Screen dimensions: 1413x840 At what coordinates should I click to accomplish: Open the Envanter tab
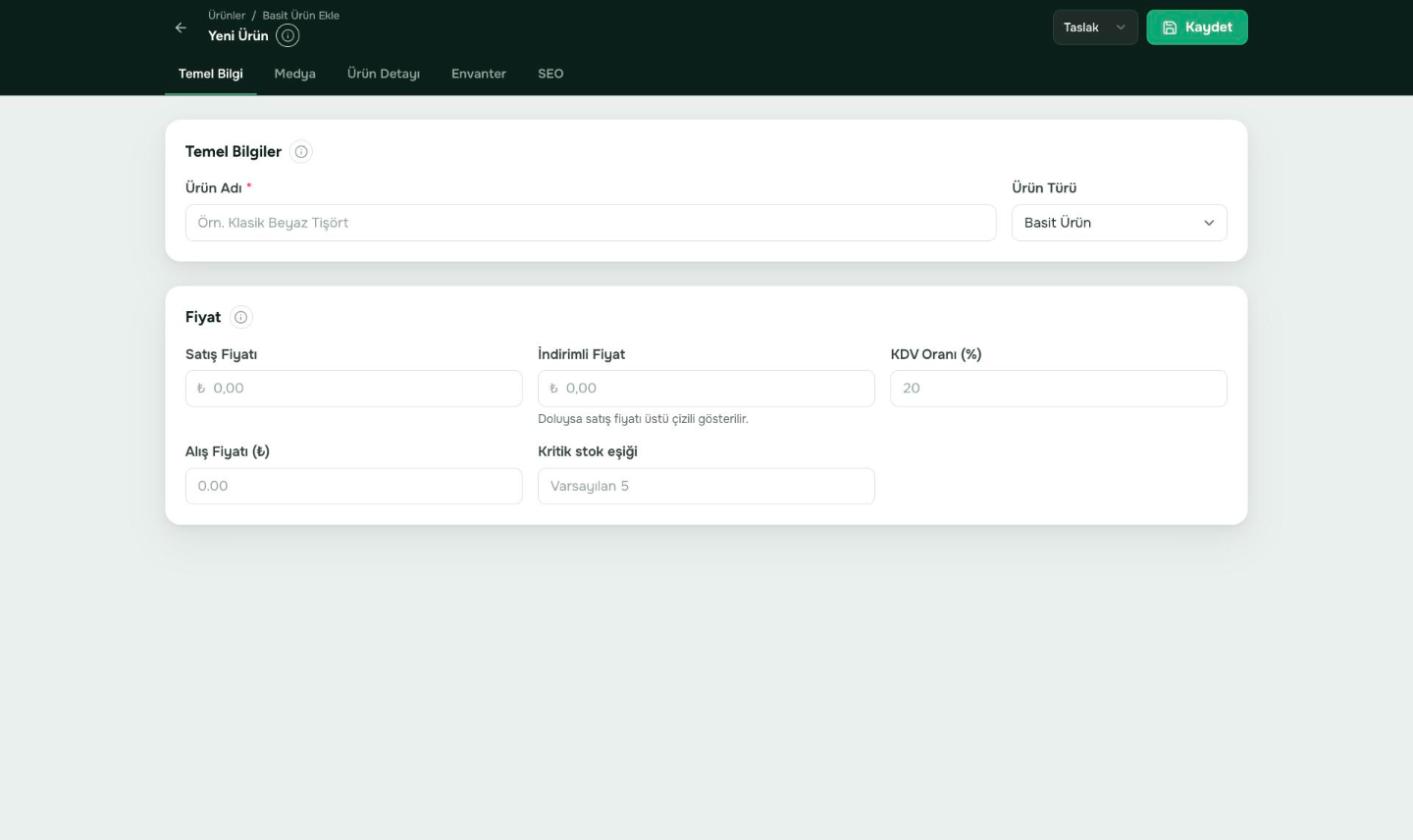pos(479,74)
